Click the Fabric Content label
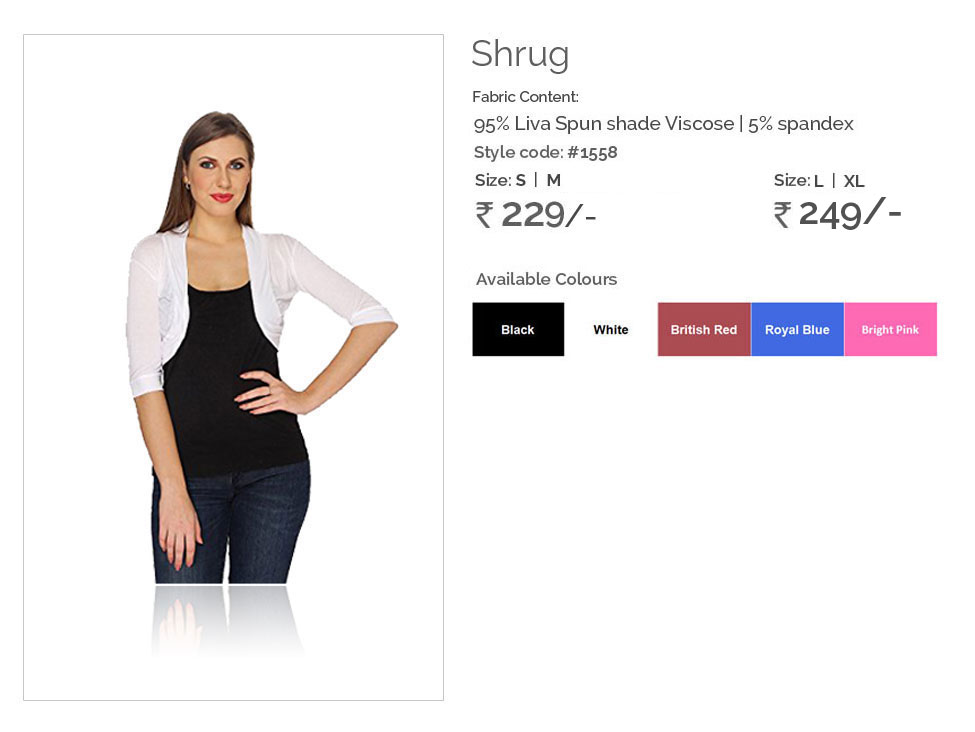Screen dimensions: 975x732 tap(525, 97)
